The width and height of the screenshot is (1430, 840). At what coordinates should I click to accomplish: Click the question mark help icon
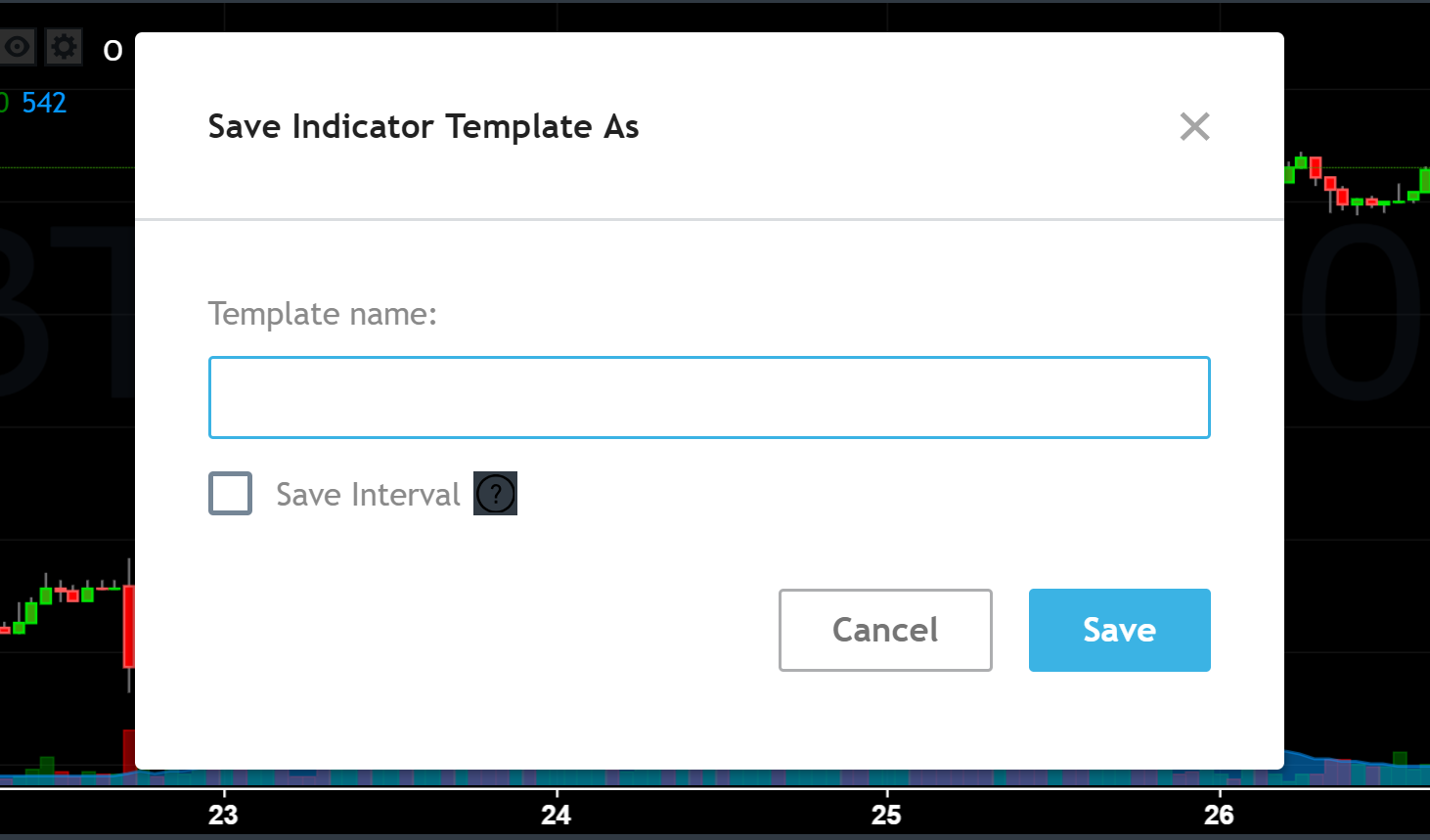point(495,494)
